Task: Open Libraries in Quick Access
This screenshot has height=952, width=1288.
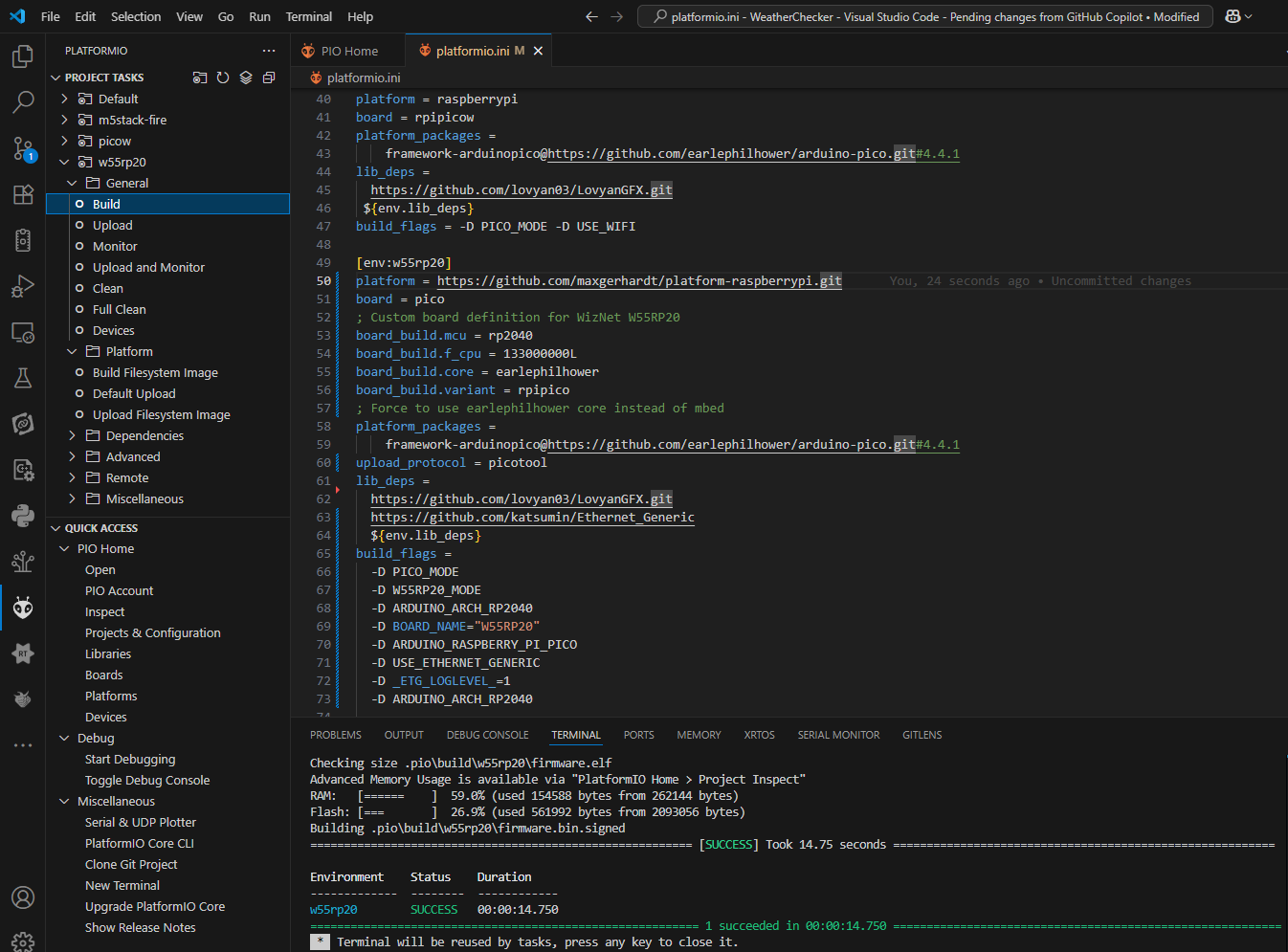Action: point(108,653)
